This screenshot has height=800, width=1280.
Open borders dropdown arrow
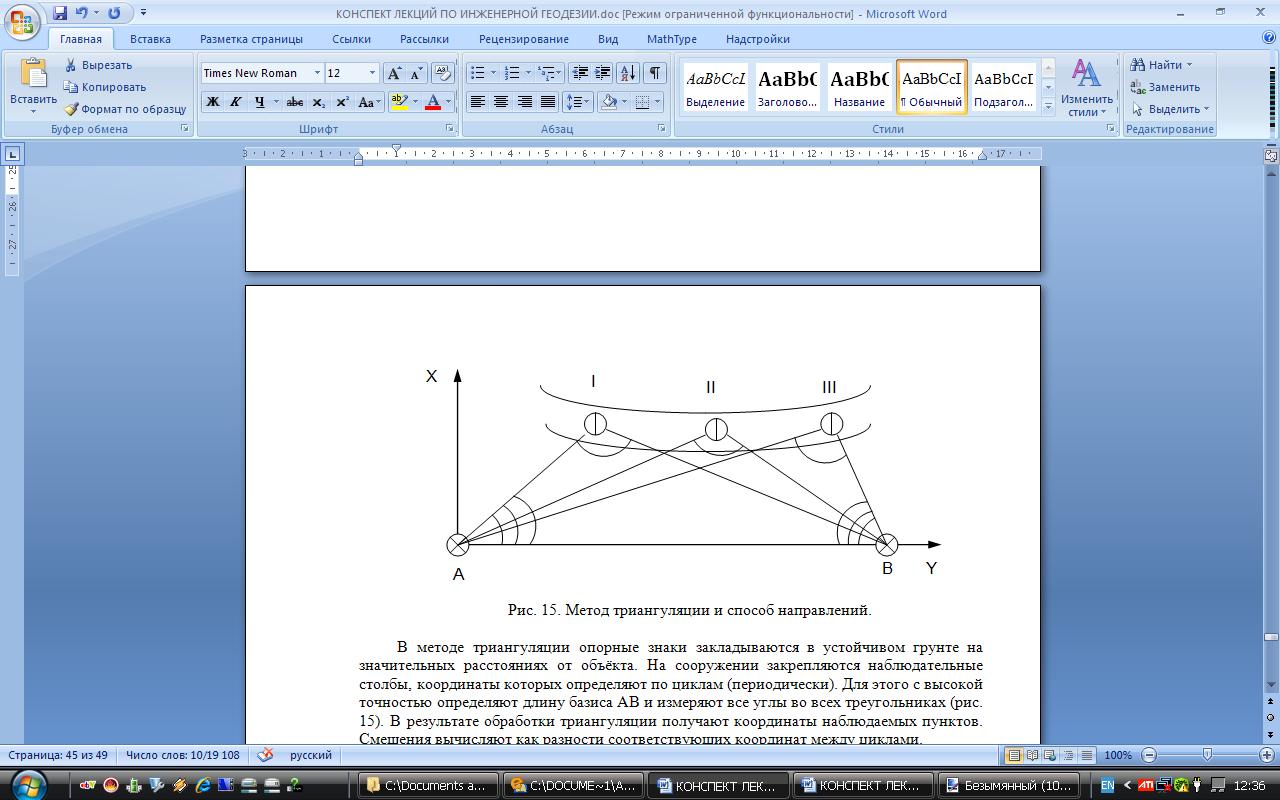tap(657, 102)
